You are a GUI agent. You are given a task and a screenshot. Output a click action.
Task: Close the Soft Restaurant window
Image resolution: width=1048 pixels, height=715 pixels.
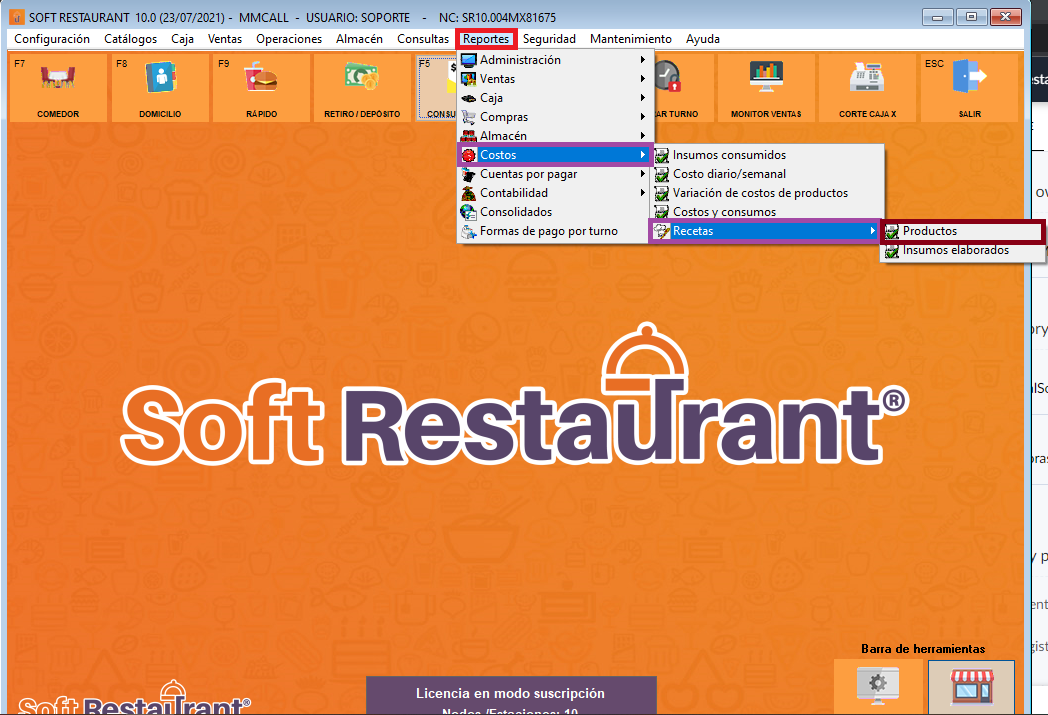point(1005,17)
